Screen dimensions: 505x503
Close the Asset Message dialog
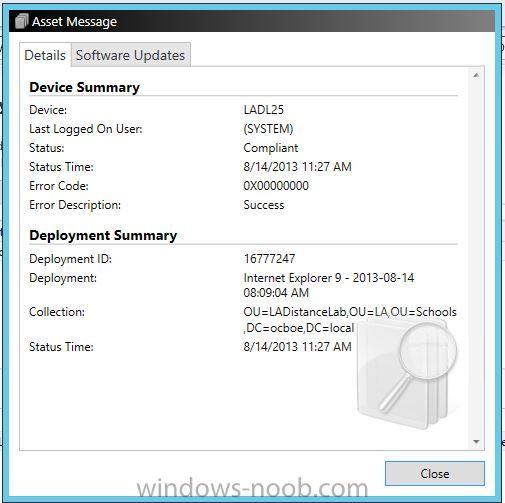pos(434,473)
